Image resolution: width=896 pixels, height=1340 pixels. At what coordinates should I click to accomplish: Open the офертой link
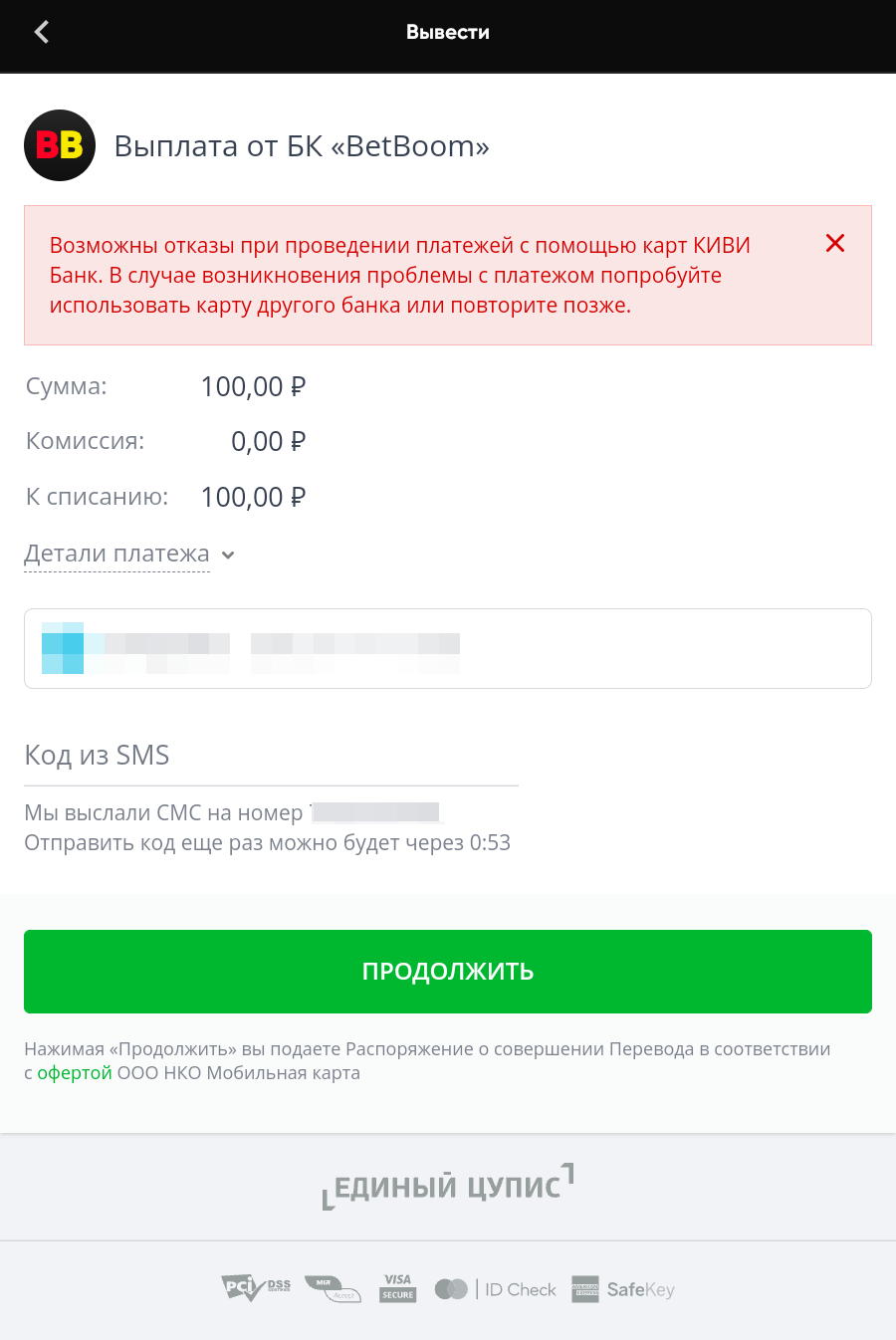coord(75,1073)
